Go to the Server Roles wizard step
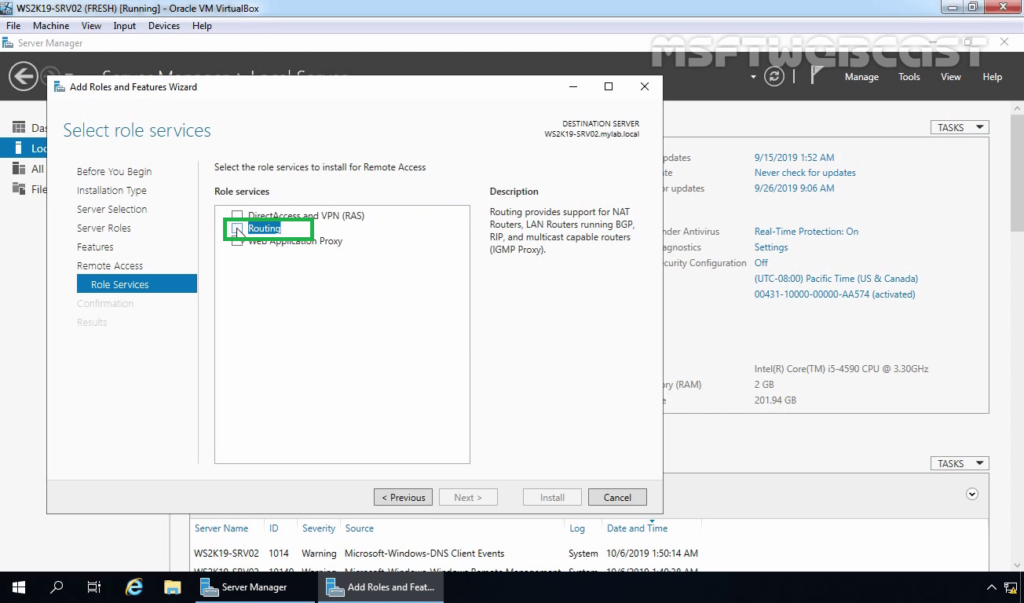Viewport: 1024px width, 603px height. click(x=104, y=228)
